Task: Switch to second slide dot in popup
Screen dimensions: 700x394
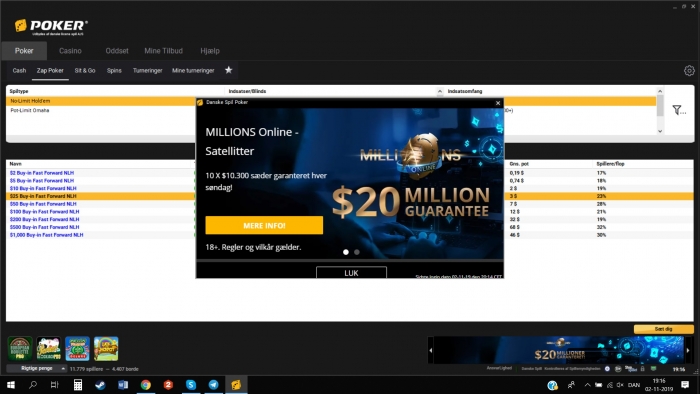Action: pos(357,252)
